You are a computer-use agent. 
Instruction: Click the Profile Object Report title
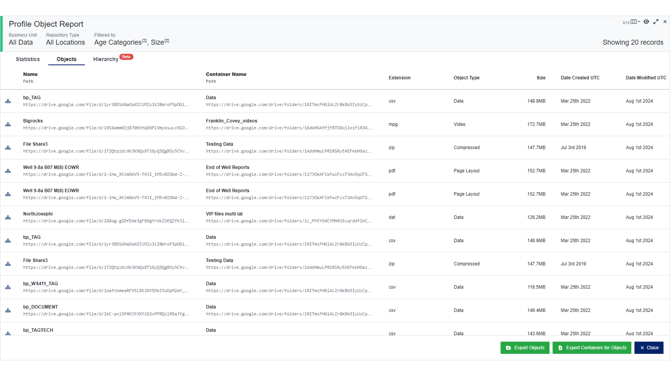tap(46, 24)
